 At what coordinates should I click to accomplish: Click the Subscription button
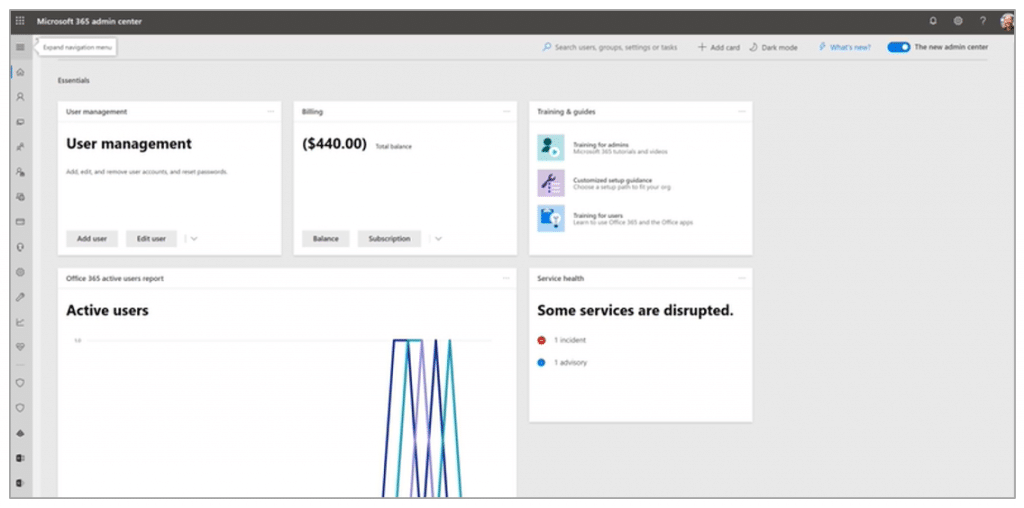[389, 239]
